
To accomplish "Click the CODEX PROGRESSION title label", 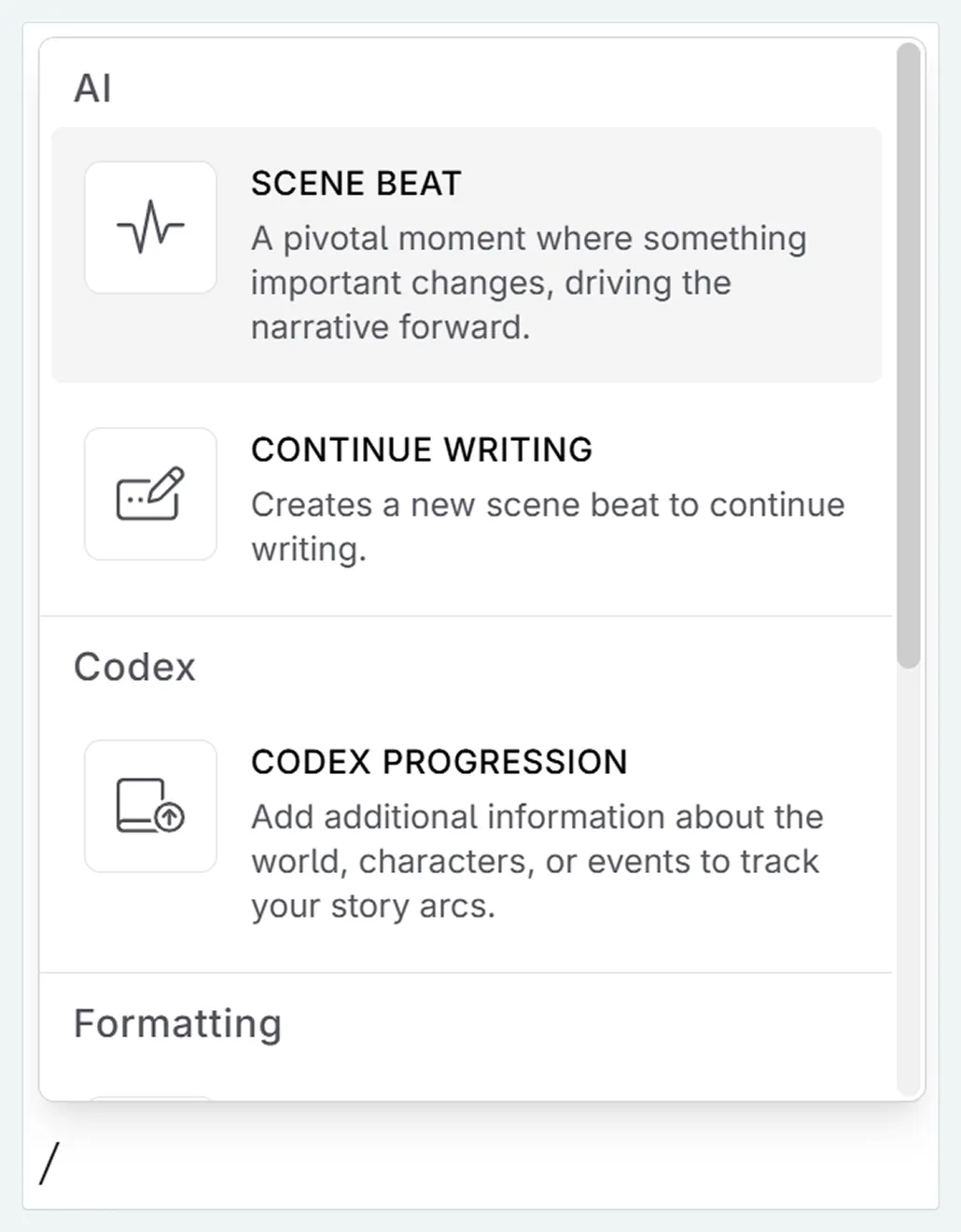I will click(439, 762).
